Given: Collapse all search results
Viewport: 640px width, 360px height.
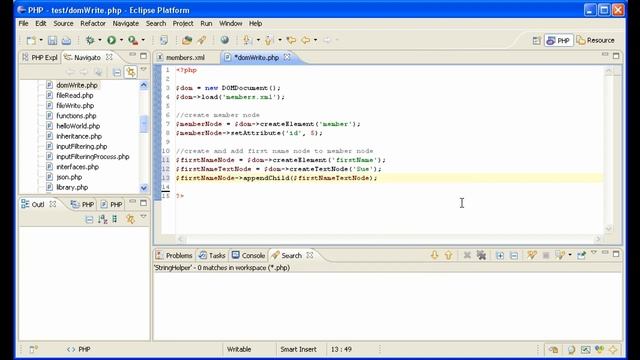Looking at the screenshot, I should [x=514, y=255].
